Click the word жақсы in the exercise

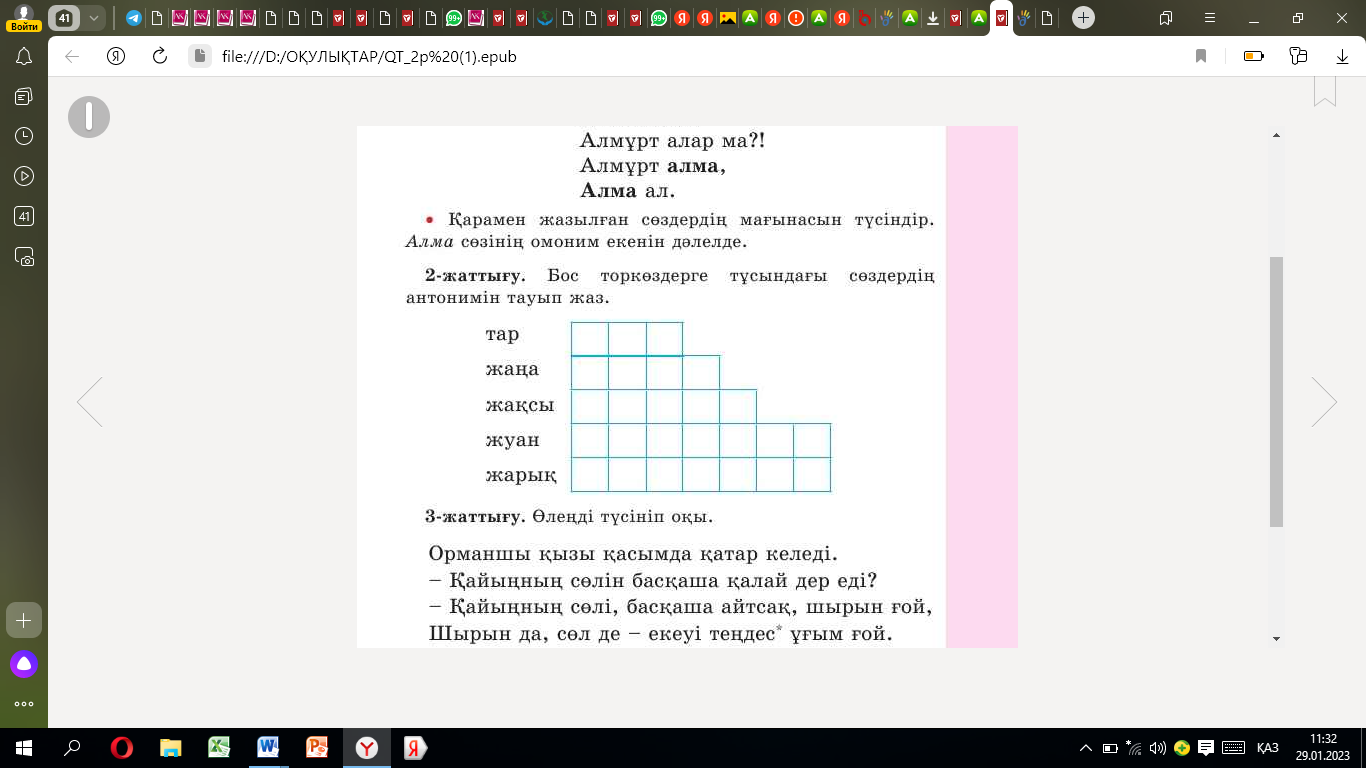520,406
